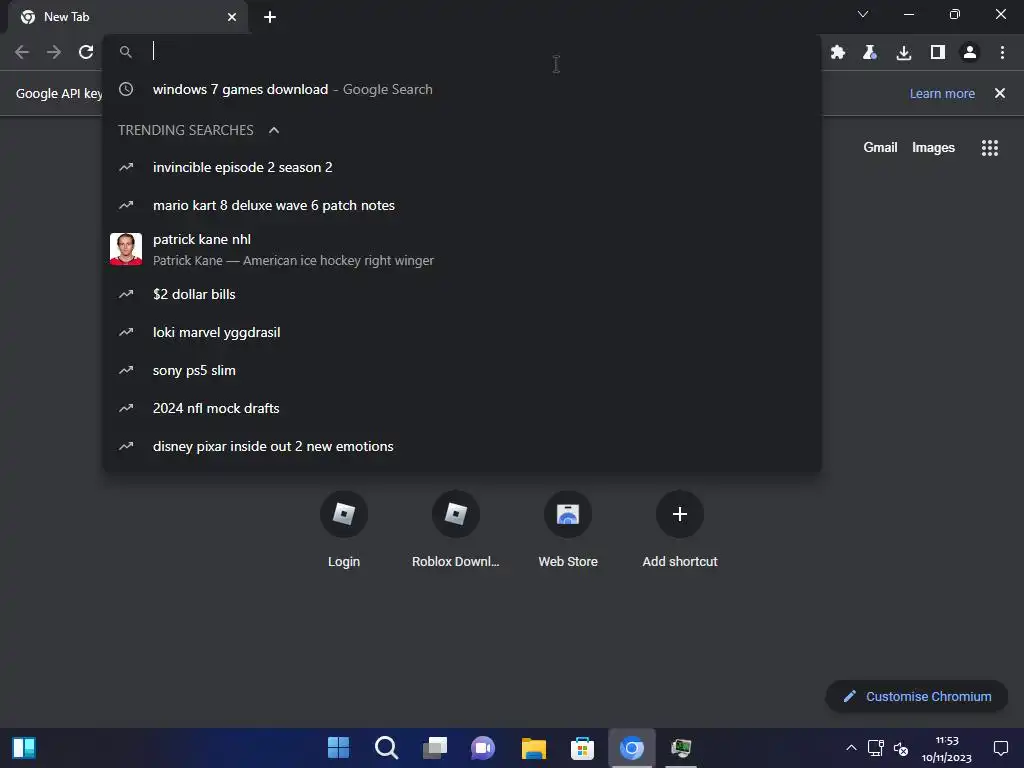Open the 'Learn more' link
Screen dimensions: 1024x768
click(942, 93)
